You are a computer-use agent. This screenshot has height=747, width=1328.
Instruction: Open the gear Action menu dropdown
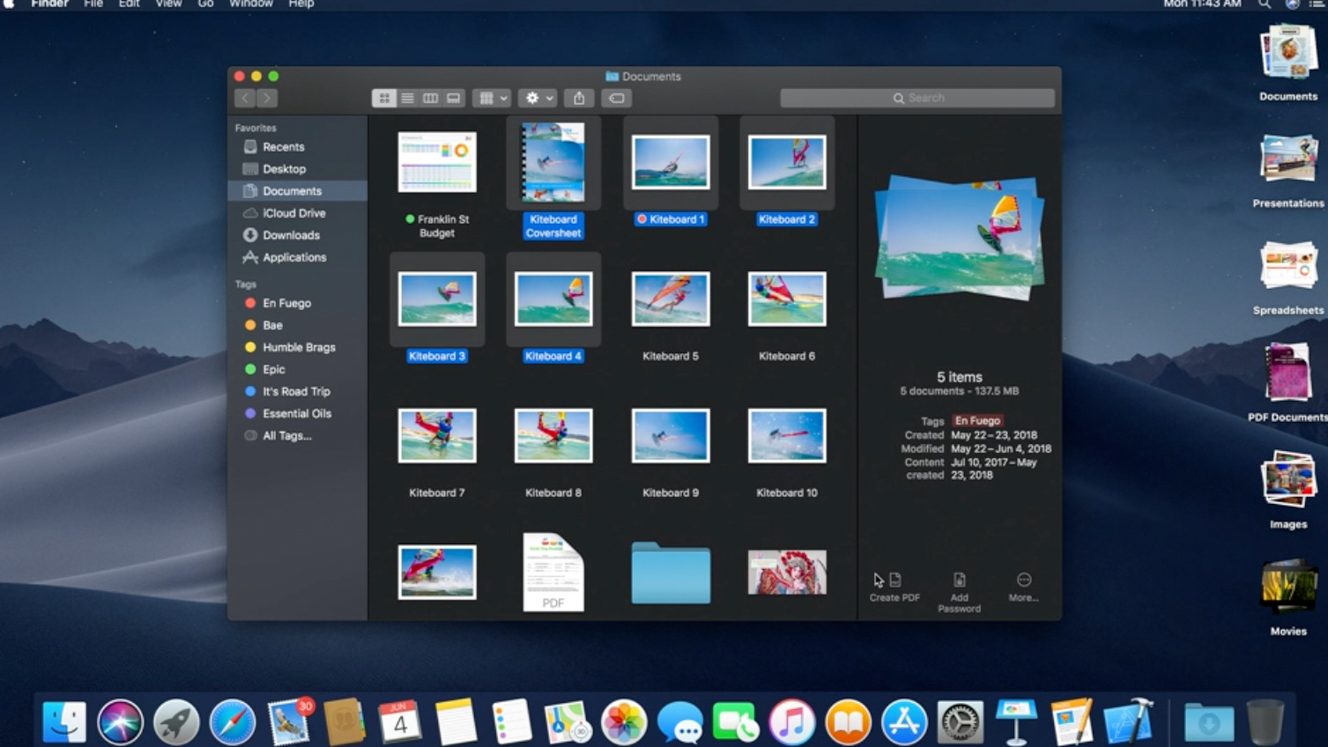pyautogui.click(x=539, y=98)
